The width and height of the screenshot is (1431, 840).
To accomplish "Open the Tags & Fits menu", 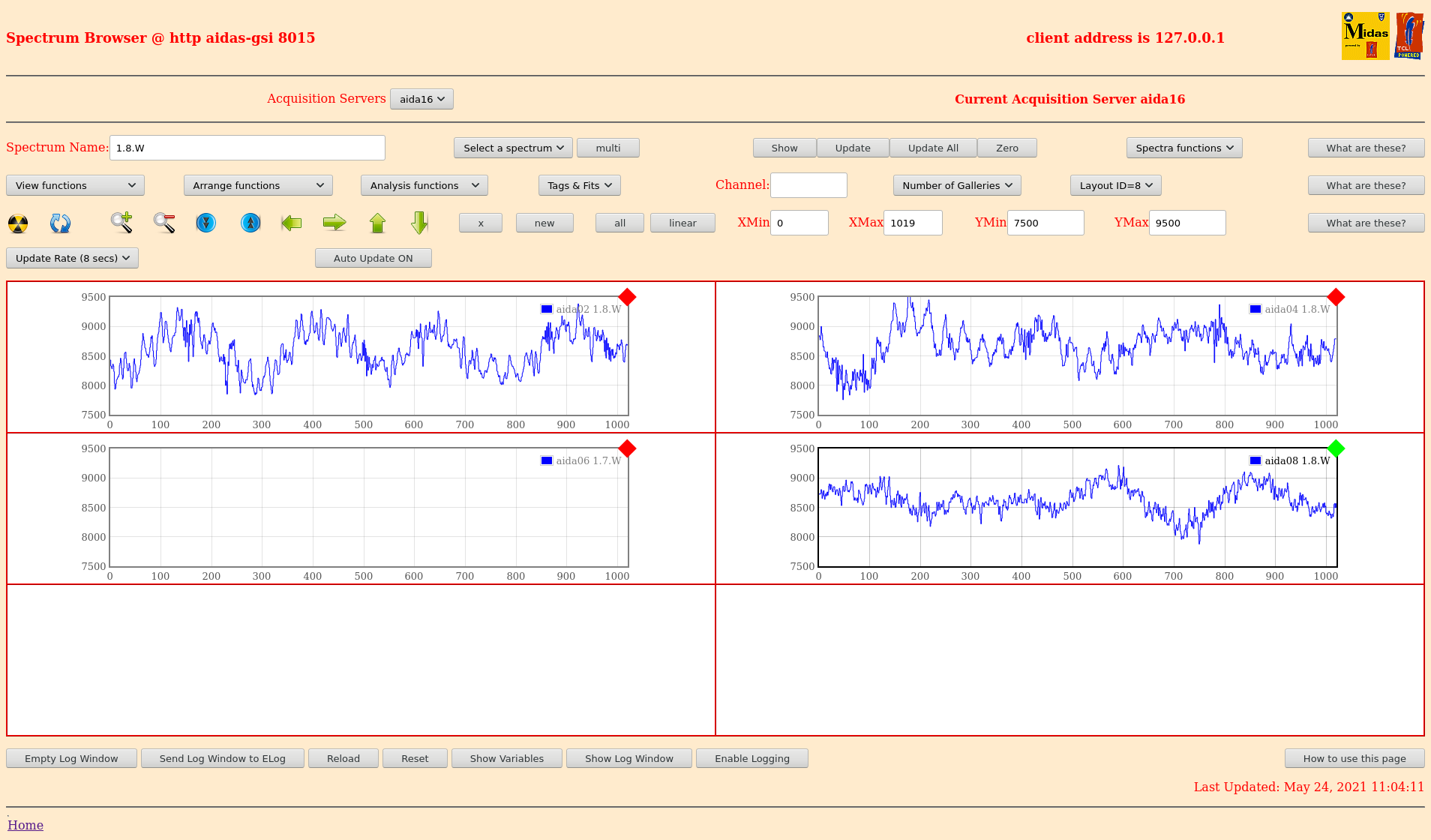I will [579, 185].
